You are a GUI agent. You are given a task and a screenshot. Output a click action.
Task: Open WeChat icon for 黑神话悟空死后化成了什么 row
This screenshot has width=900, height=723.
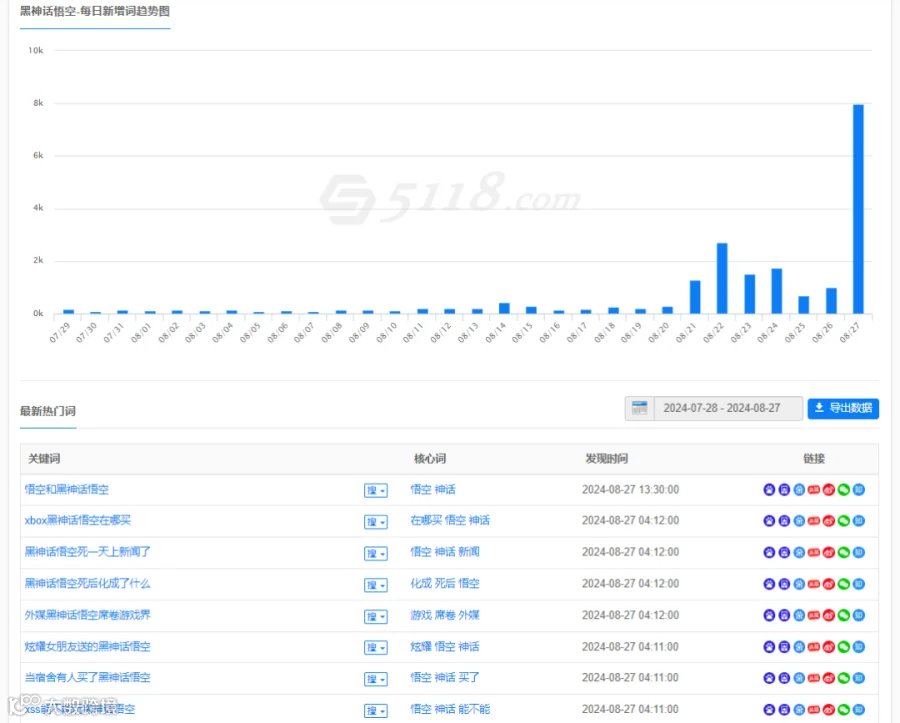(844, 584)
